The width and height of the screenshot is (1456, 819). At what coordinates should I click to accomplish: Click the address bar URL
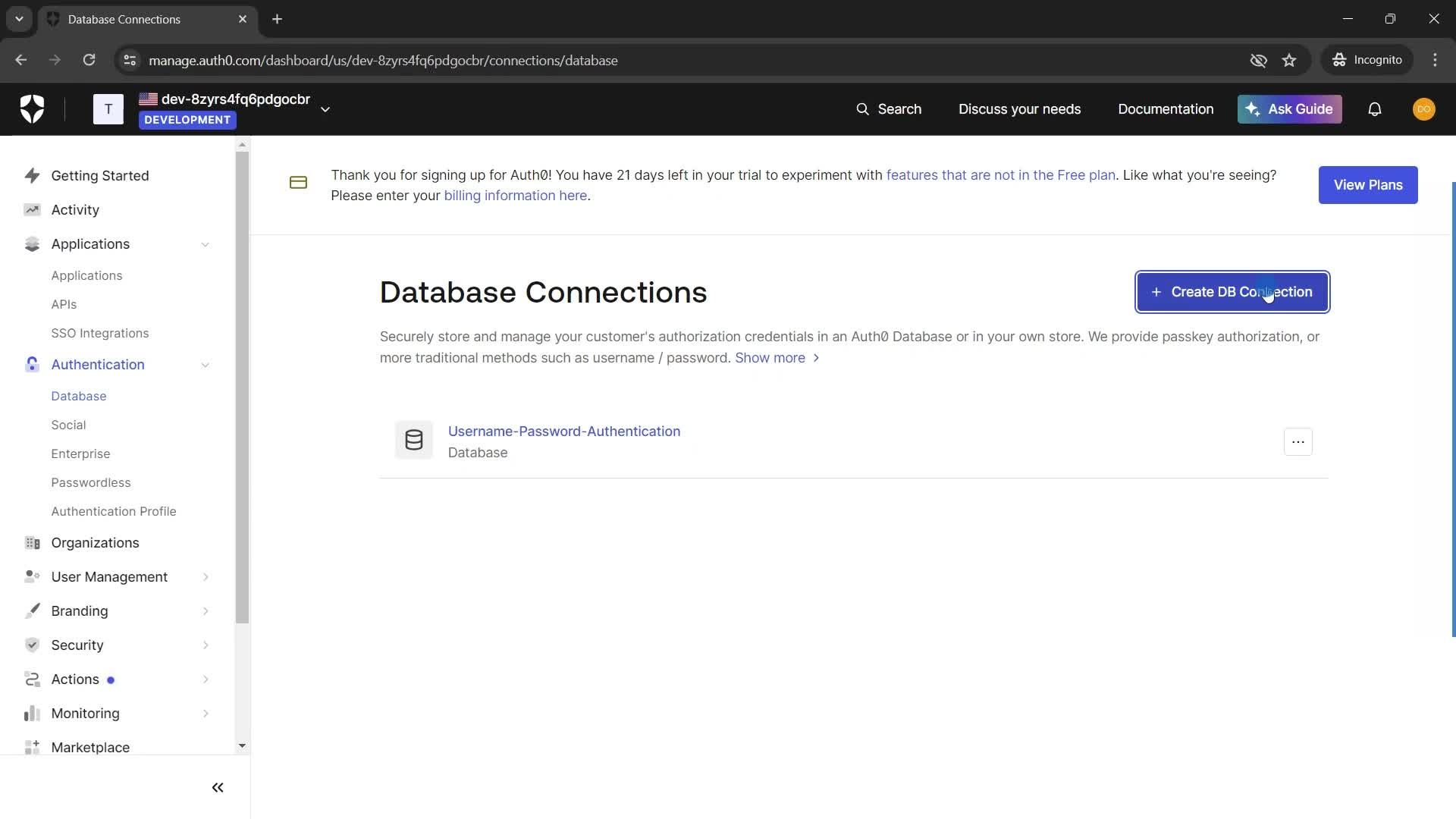[383, 61]
